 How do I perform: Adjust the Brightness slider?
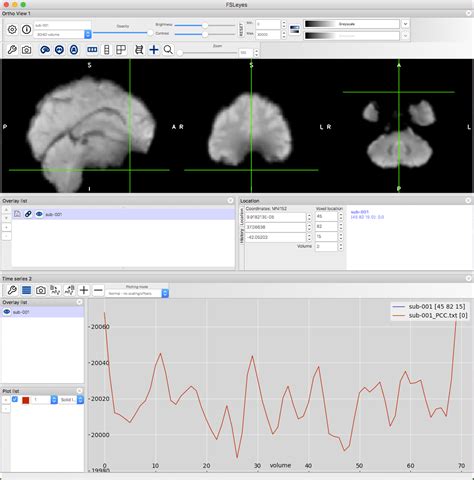205,25
